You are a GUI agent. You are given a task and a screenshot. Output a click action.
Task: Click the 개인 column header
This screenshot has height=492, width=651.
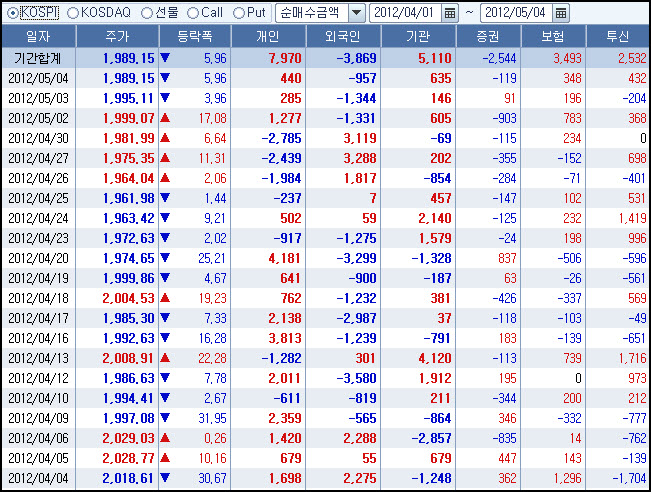pyautogui.click(x=268, y=37)
